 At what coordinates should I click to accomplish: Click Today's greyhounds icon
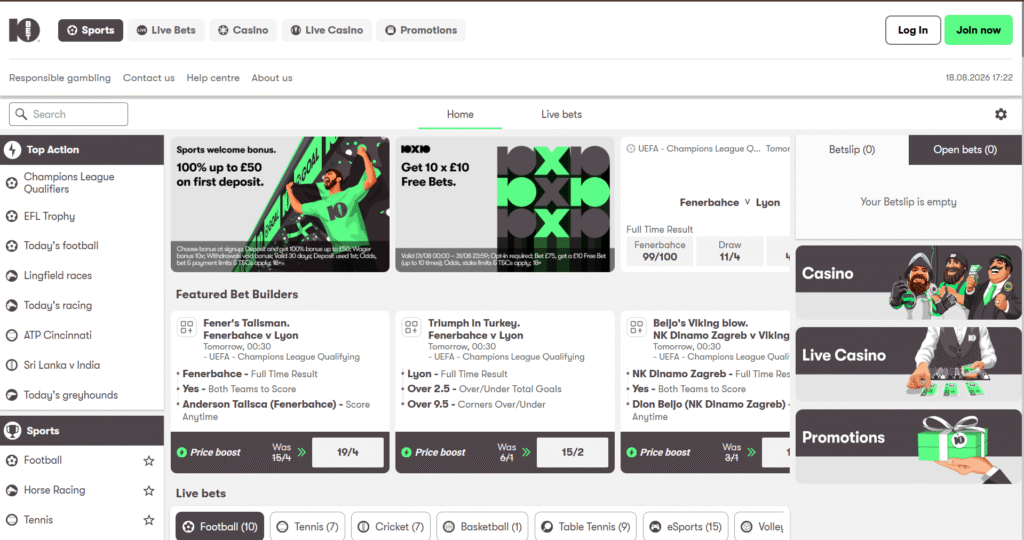[12, 395]
